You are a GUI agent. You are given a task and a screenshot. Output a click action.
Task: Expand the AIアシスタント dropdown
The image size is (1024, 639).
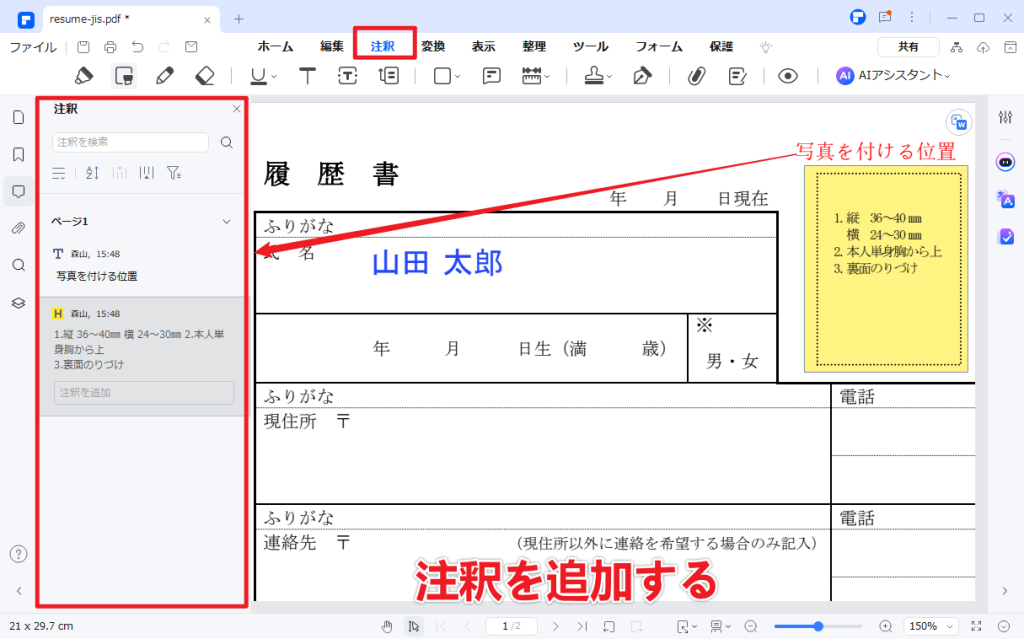pyautogui.click(x=893, y=75)
